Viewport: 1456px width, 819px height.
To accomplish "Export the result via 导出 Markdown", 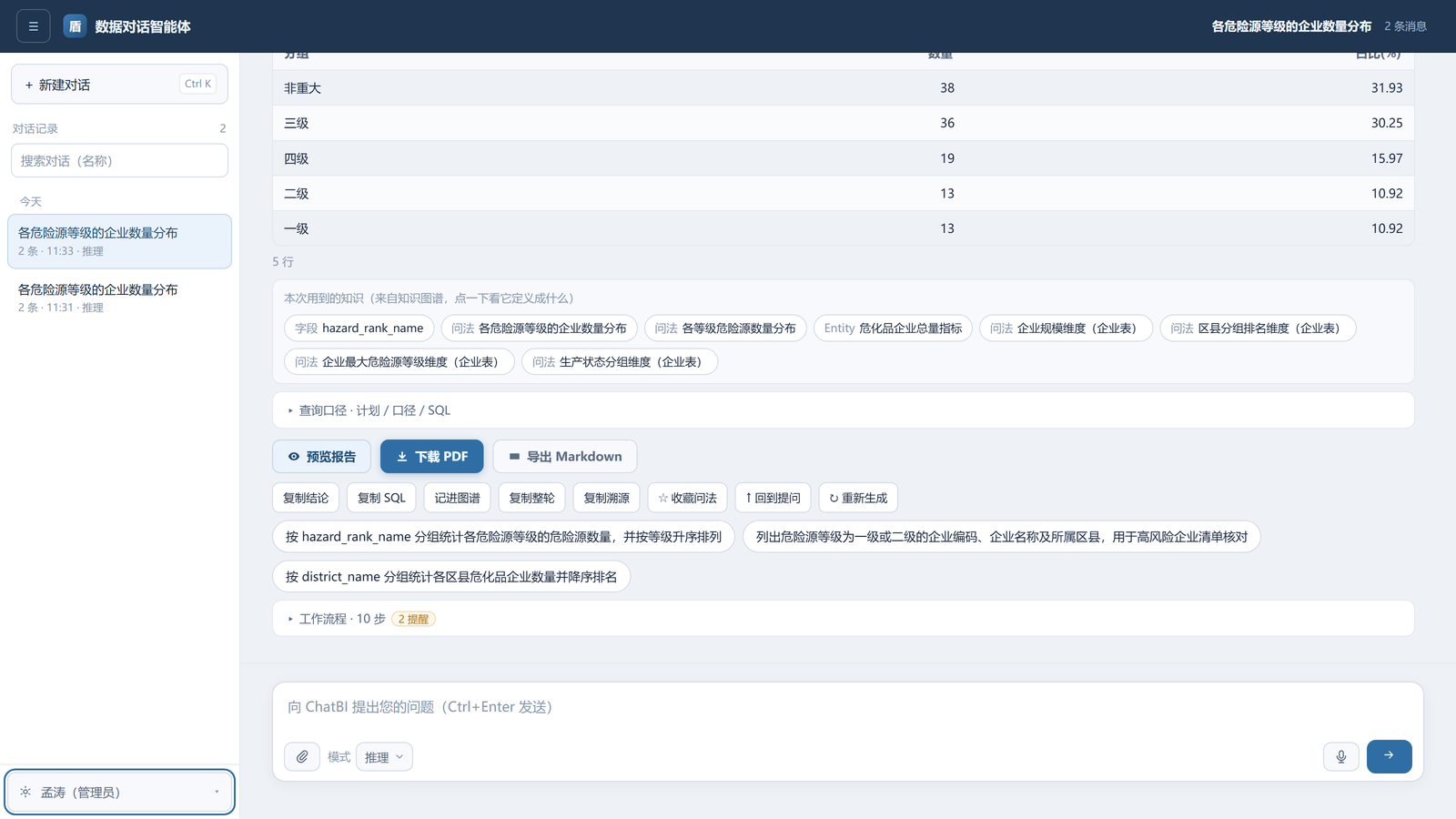I will tap(565, 457).
